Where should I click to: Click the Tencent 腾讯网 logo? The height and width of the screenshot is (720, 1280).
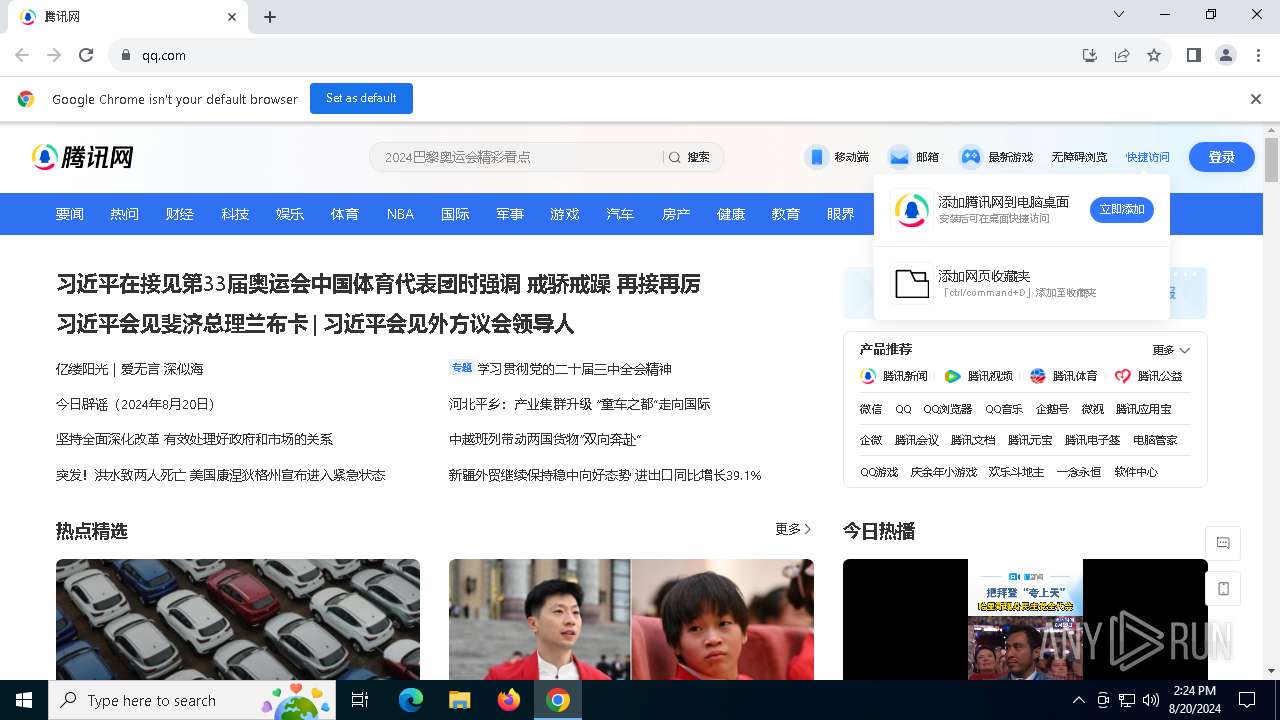pos(82,157)
